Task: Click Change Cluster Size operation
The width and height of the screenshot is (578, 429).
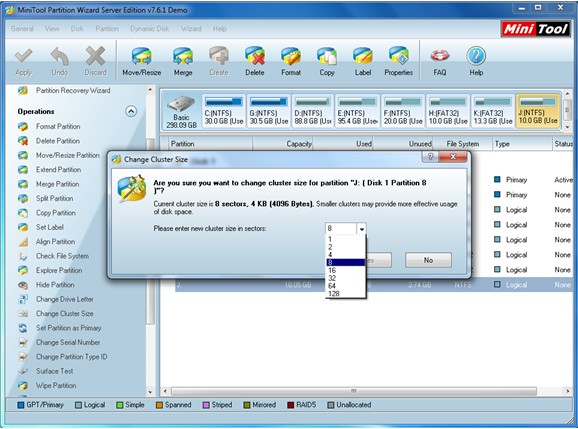Action: point(65,313)
